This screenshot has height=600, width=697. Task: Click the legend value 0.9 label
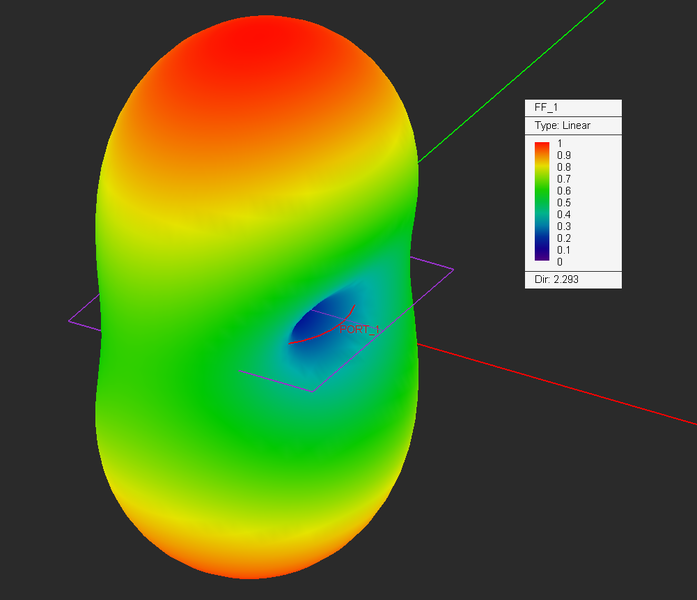click(x=564, y=156)
